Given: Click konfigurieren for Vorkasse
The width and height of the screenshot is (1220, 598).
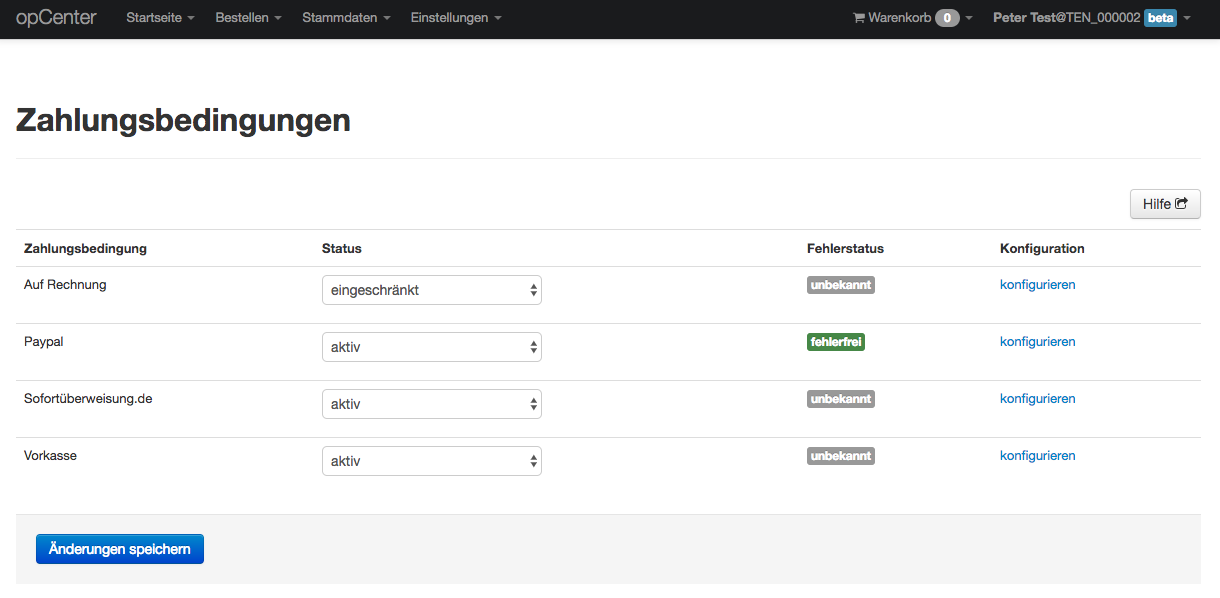Looking at the screenshot, I should pos(1037,455).
